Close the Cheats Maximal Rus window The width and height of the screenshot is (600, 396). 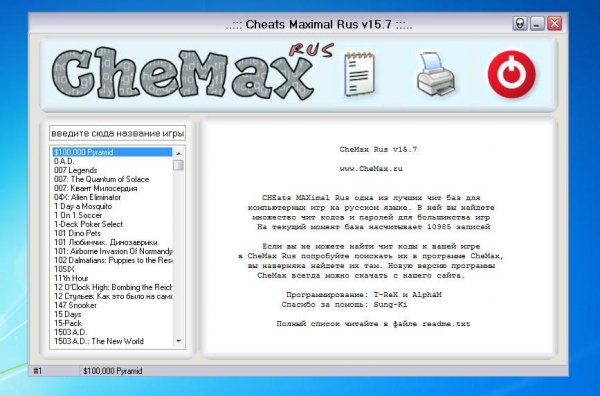[x=554, y=24]
